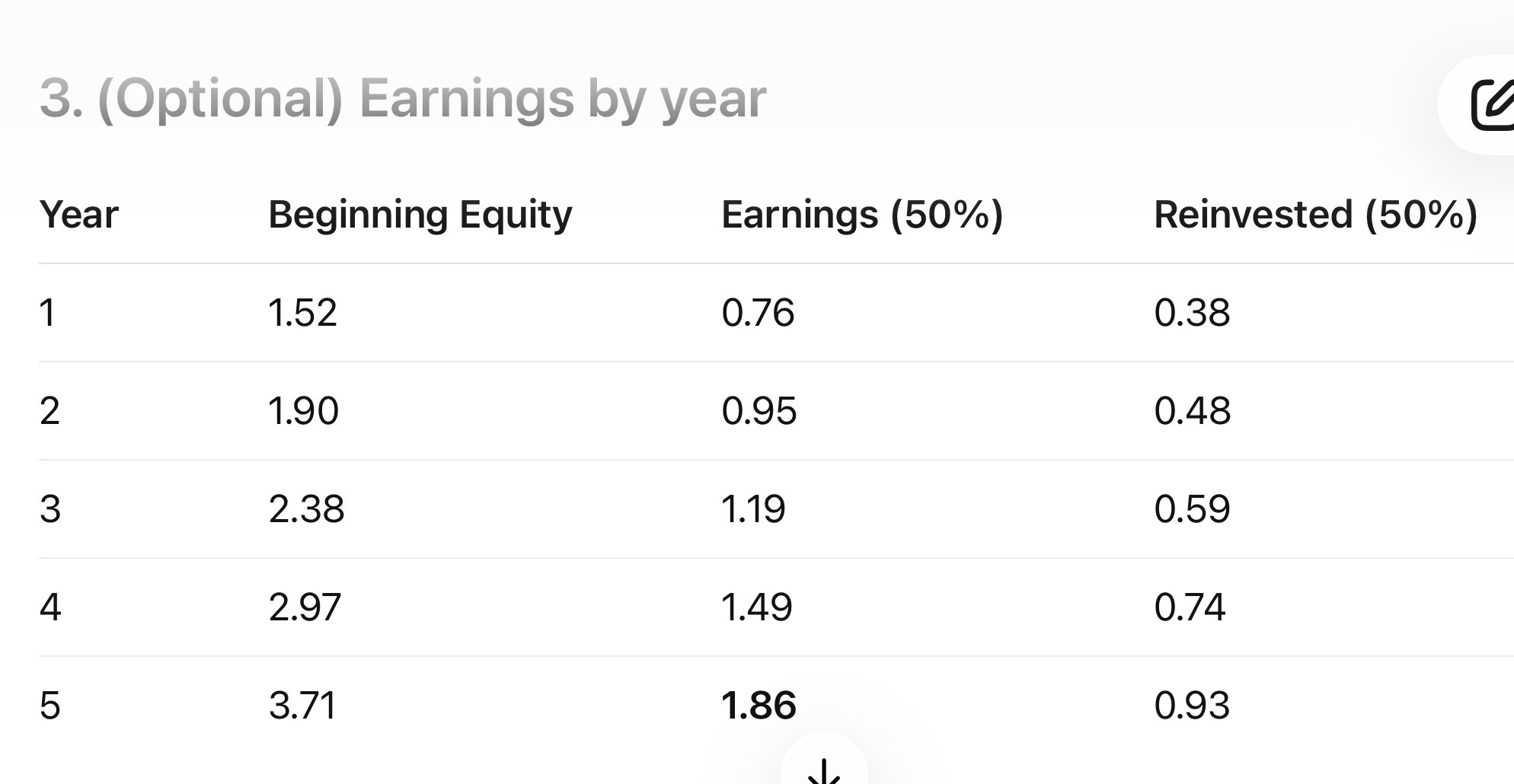Tap the scroll-down arrow button
The width and height of the screenshot is (1514, 784).
(823, 770)
